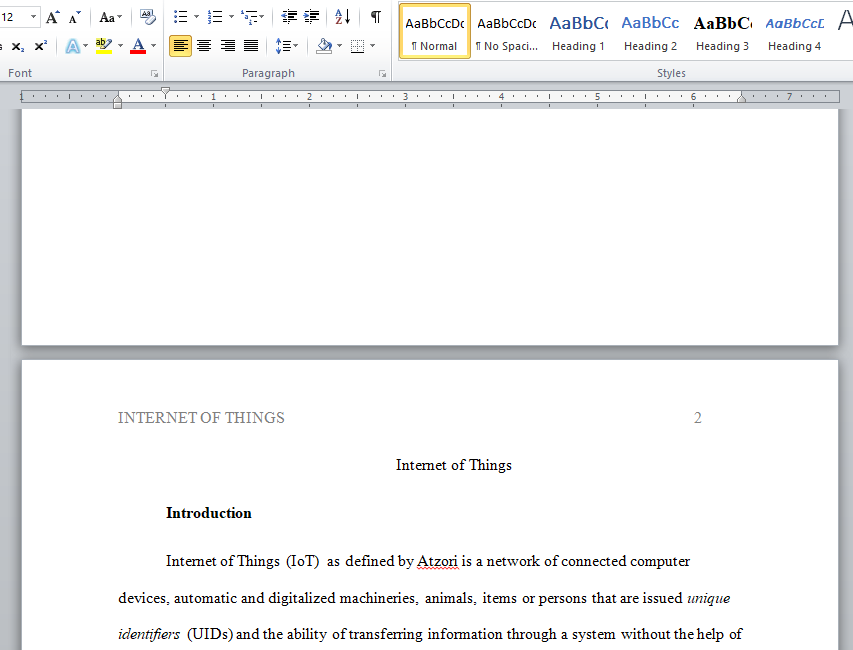The width and height of the screenshot is (853, 650).
Task: Open the Font dialog launcher
Action: point(154,73)
